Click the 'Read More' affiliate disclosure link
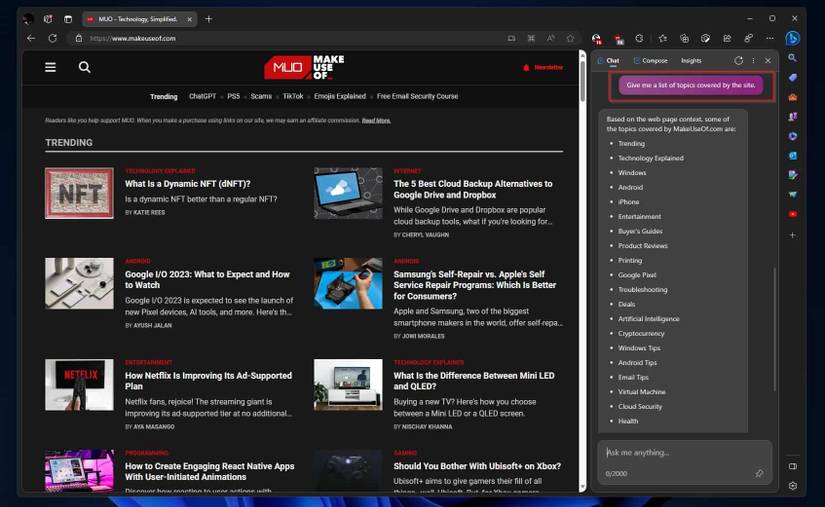 pos(376,120)
